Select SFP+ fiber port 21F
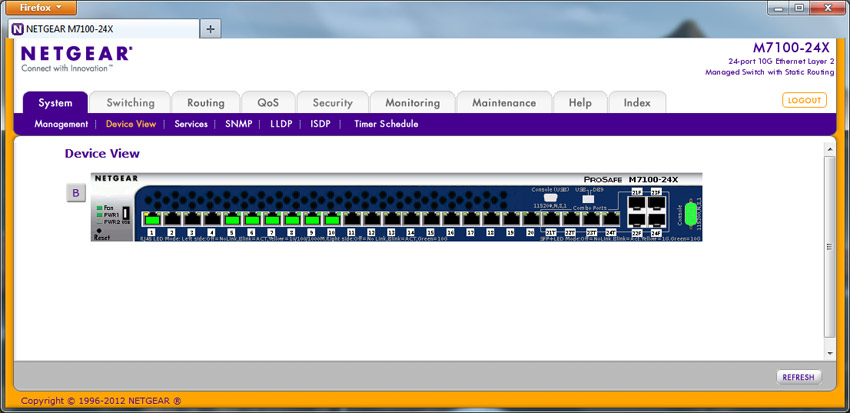Image resolution: width=850 pixels, height=413 pixels. pos(637,202)
